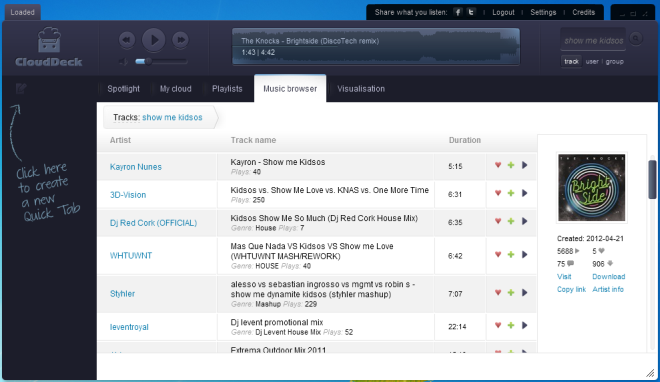Select the 'group' search filter

[x=615, y=61]
